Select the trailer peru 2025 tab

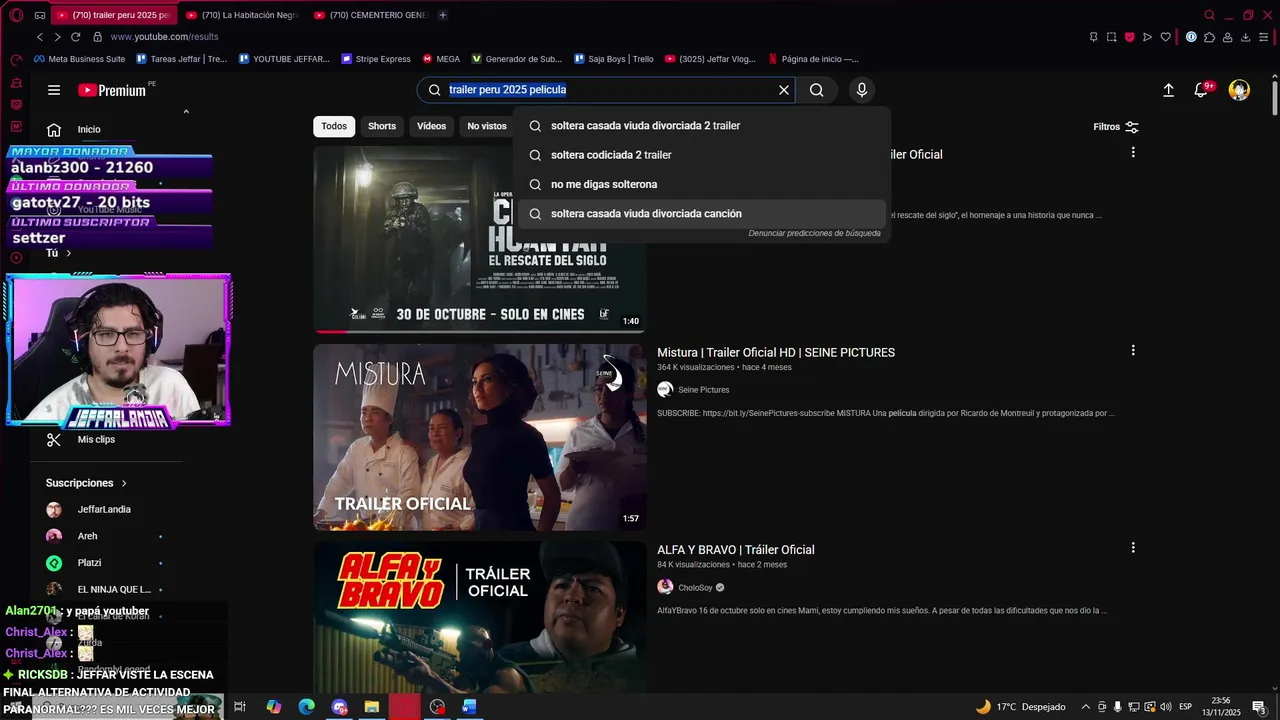coord(115,15)
